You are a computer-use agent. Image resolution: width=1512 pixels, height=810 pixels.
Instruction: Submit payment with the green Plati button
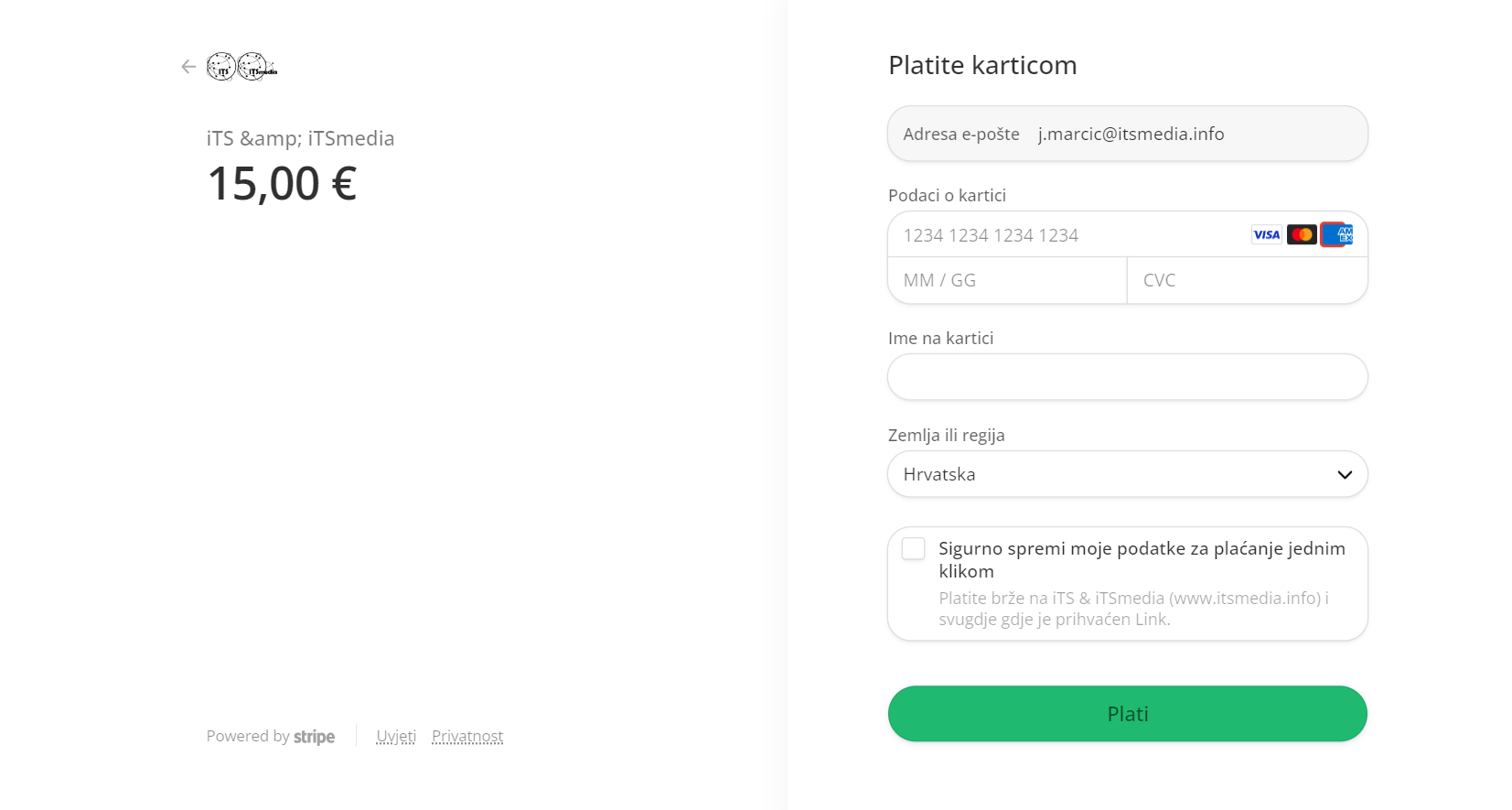[x=1127, y=714]
